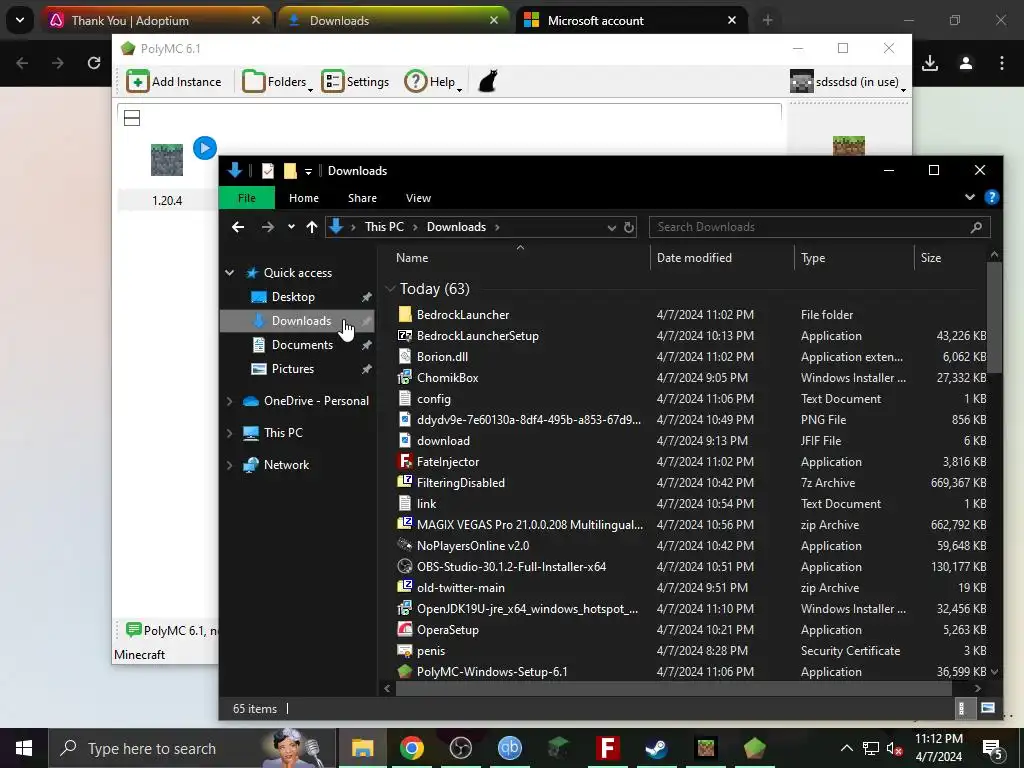Viewport: 1024px width, 768px height.
Task: Select the config text document
Action: coord(434,398)
